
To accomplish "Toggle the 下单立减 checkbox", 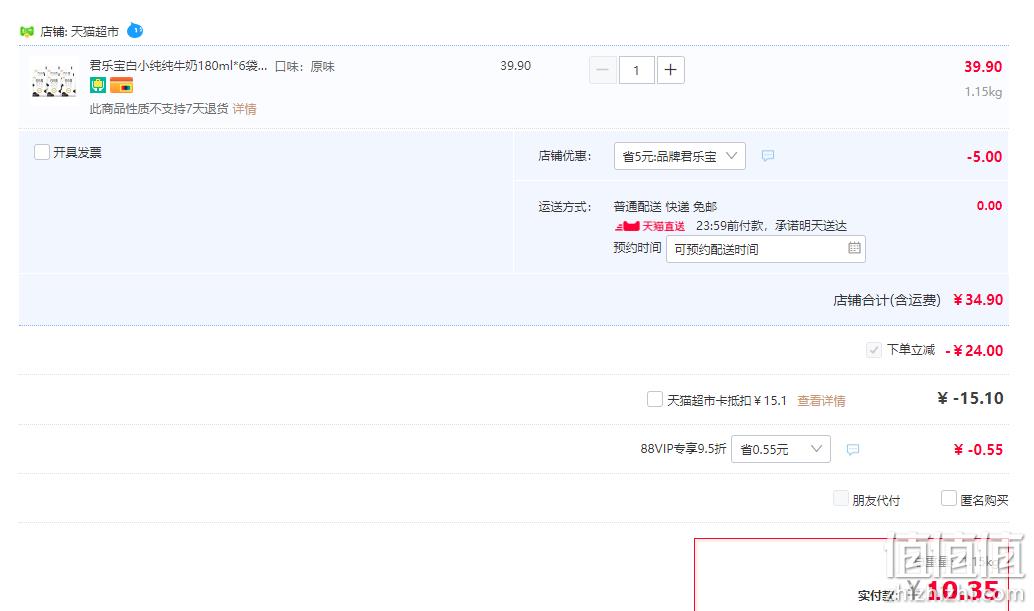I will 874,350.
